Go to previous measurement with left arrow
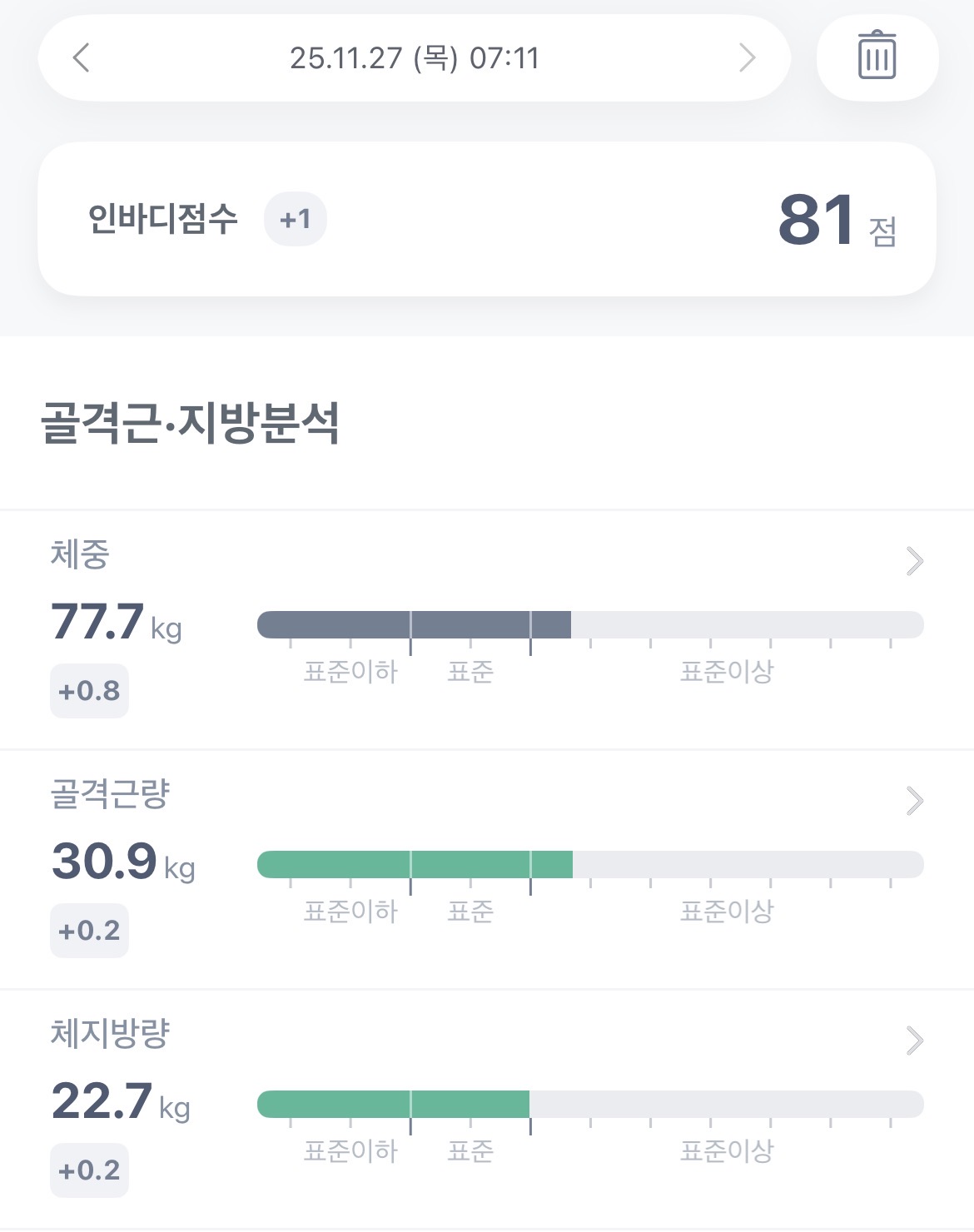 pos(82,57)
